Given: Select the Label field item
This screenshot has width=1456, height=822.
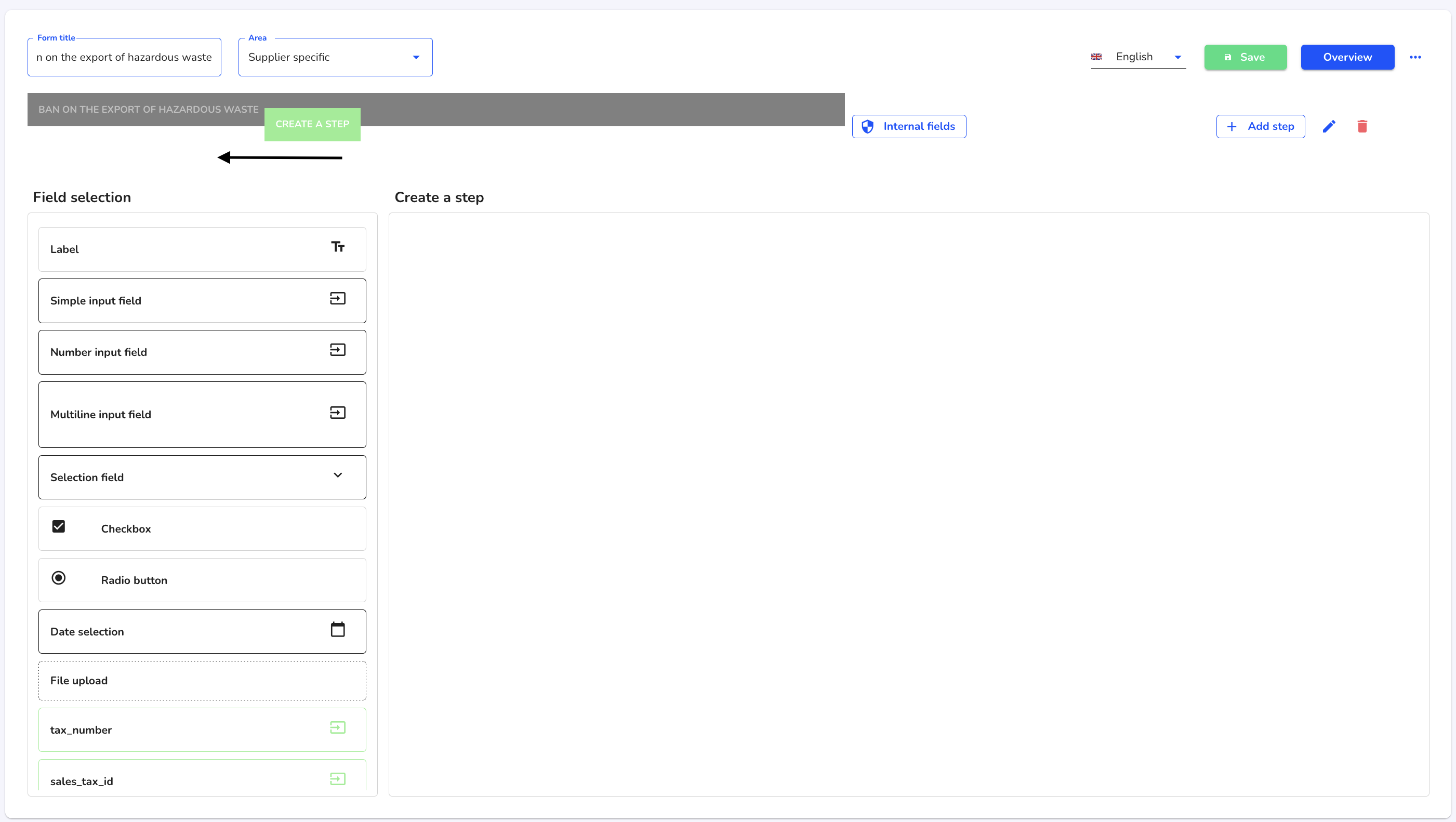Looking at the screenshot, I should tap(202, 249).
